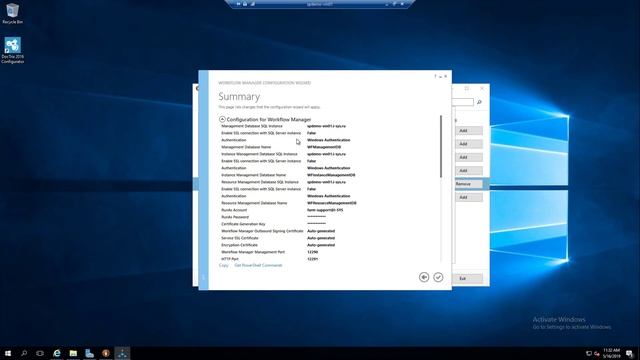Open File Explorer from the taskbar
This screenshot has width=640, height=360.
click(73, 353)
